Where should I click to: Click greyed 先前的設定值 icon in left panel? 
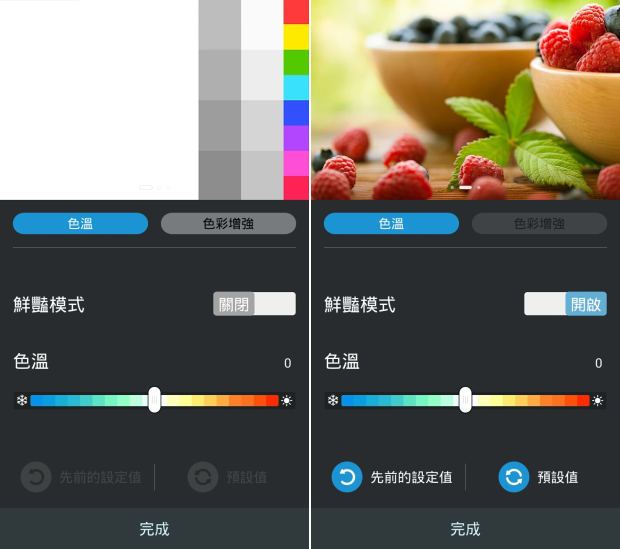click(x=36, y=477)
